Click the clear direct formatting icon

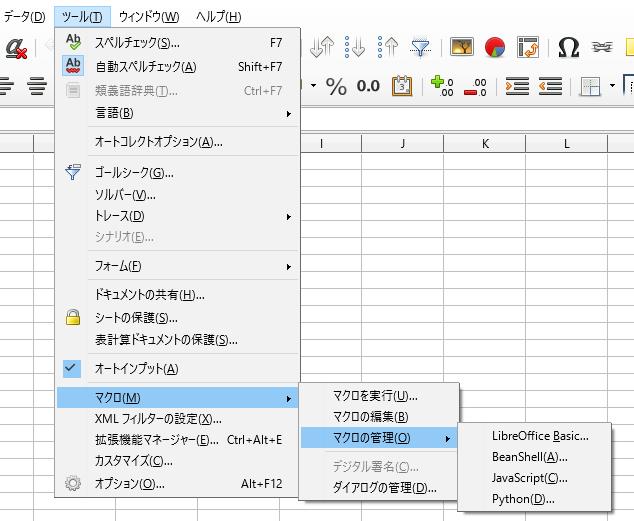click(x=16, y=49)
